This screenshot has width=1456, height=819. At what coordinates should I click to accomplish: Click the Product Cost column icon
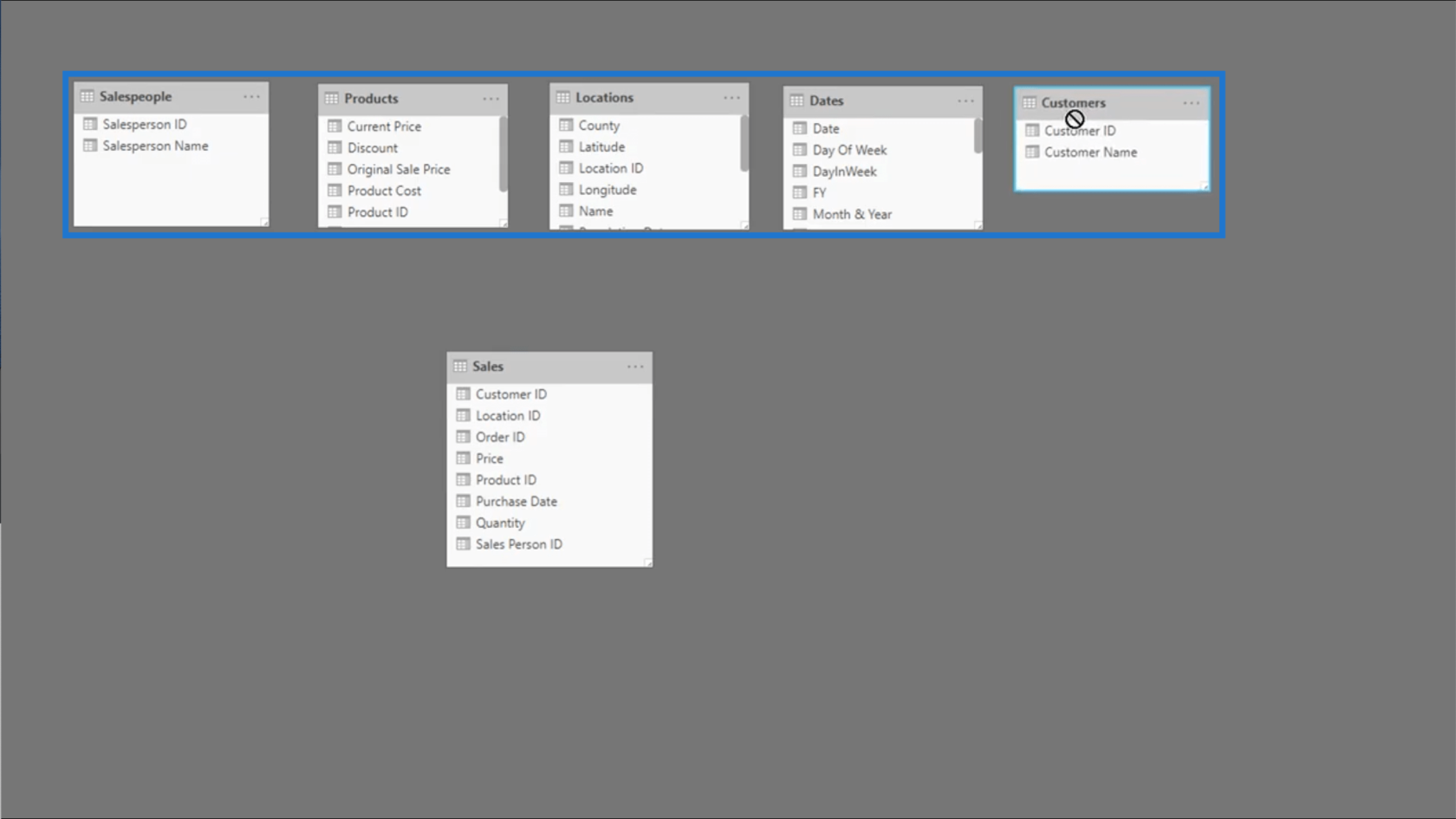pos(335,191)
